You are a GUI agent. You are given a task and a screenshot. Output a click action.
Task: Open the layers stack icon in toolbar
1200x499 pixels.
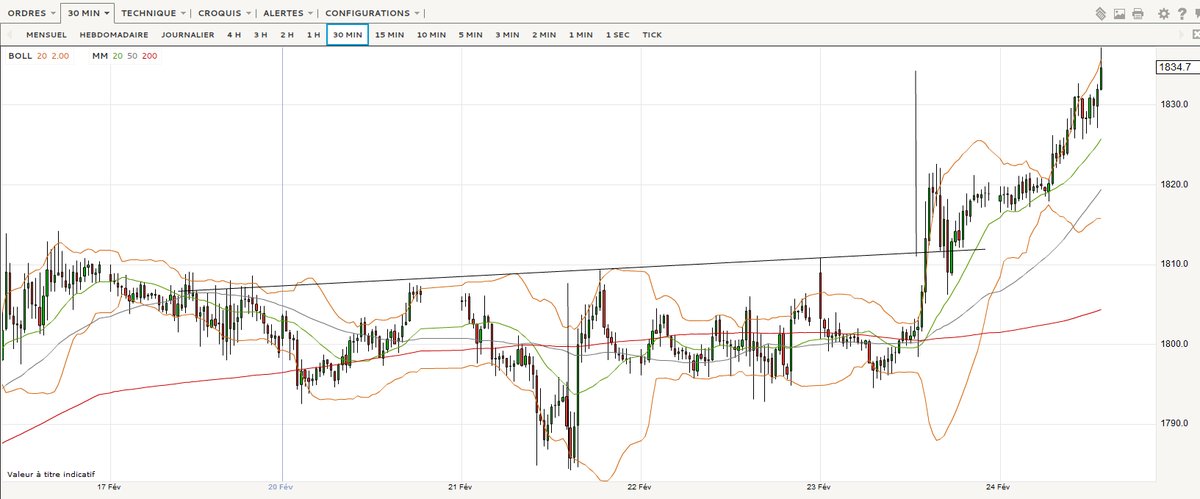click(1099, 14)
